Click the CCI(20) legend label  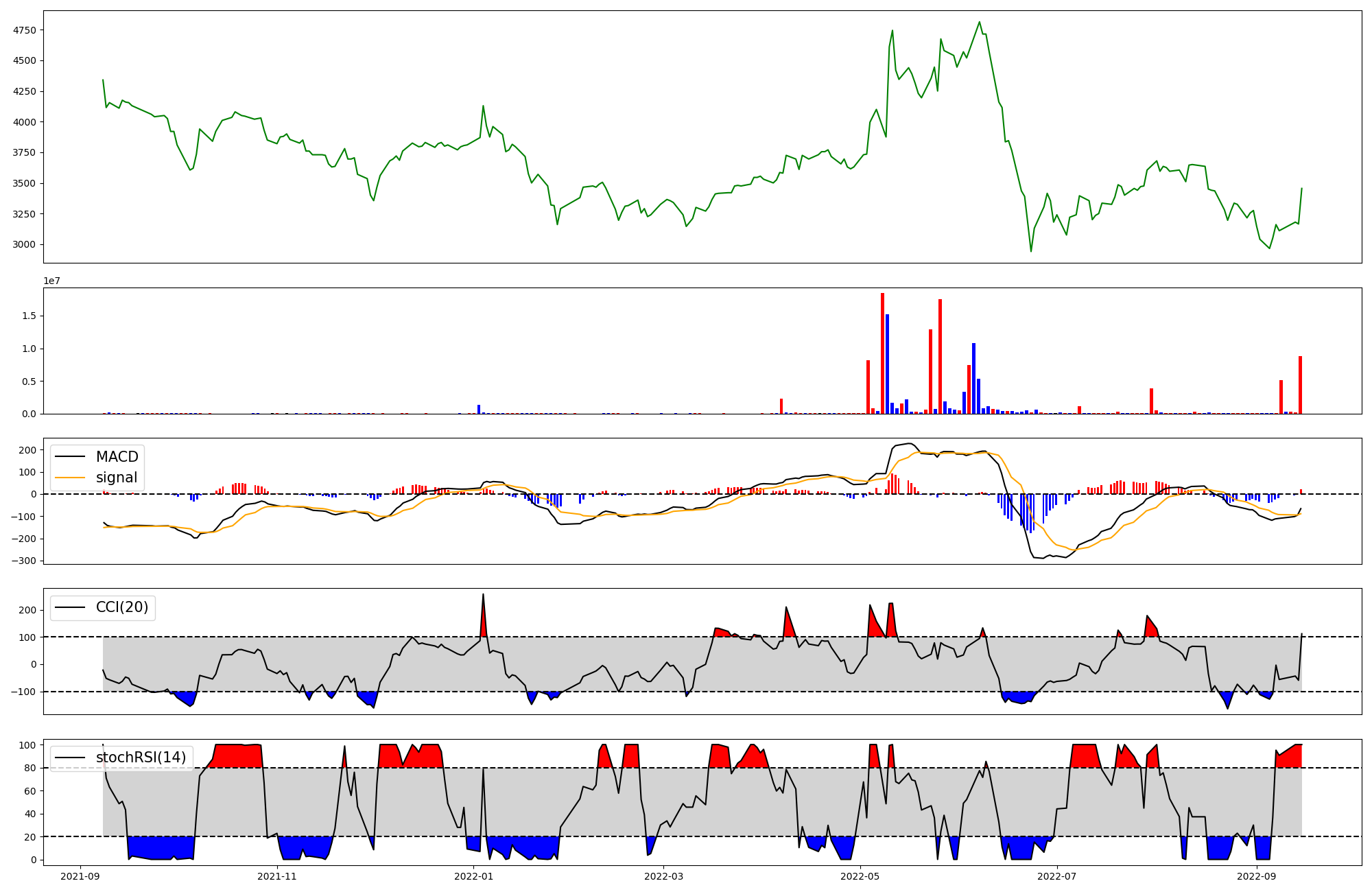122,608
